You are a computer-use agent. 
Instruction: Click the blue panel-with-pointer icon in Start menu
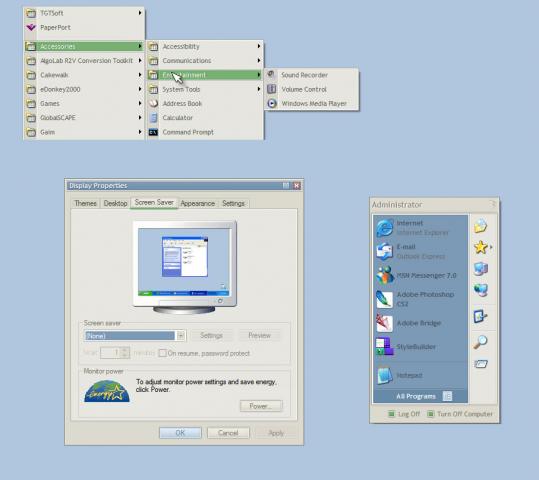tap(480, 316)
